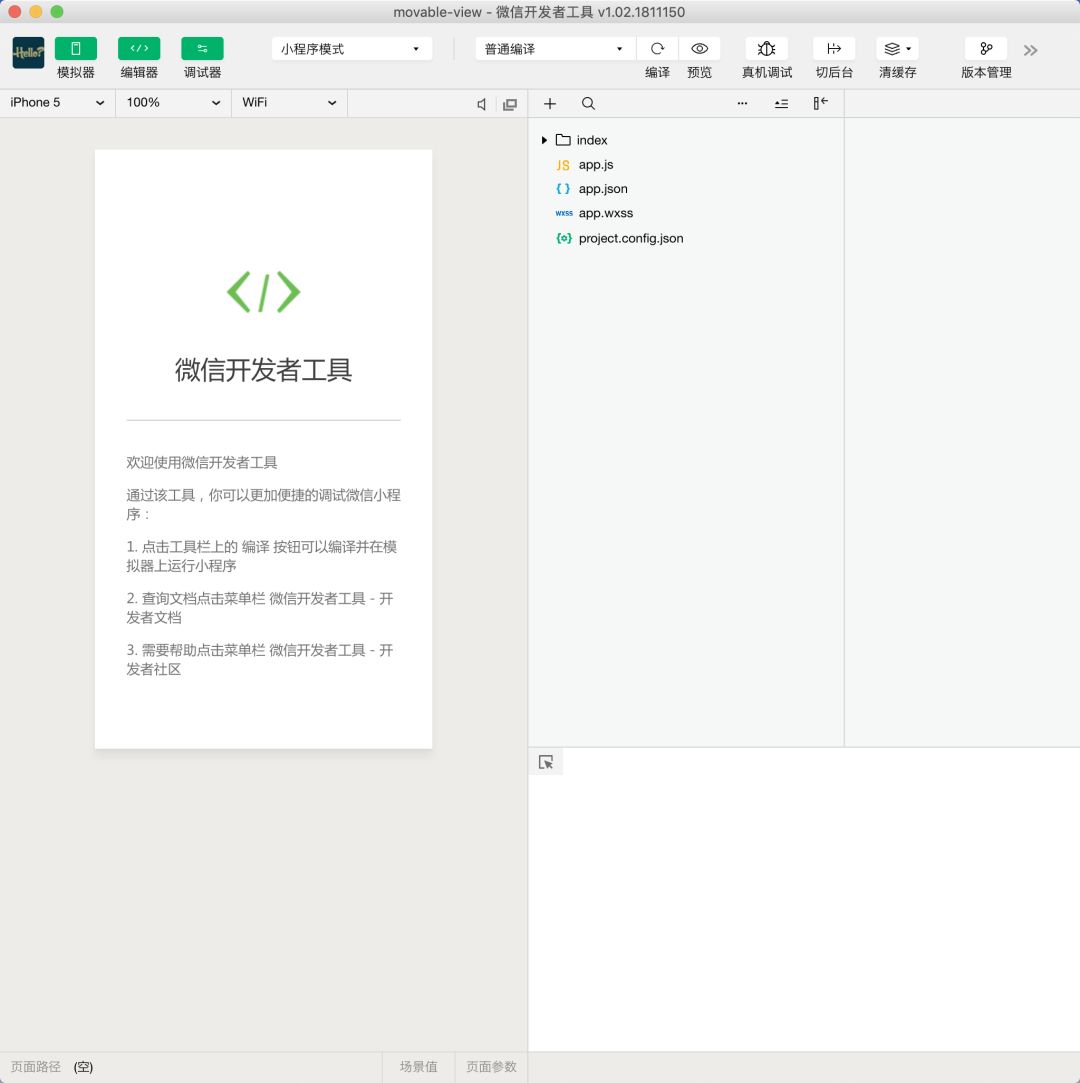The width and height of the screenshot is (1080, 1083).
Task: Click the Hello project avatar icon
Action: point(28,52)
